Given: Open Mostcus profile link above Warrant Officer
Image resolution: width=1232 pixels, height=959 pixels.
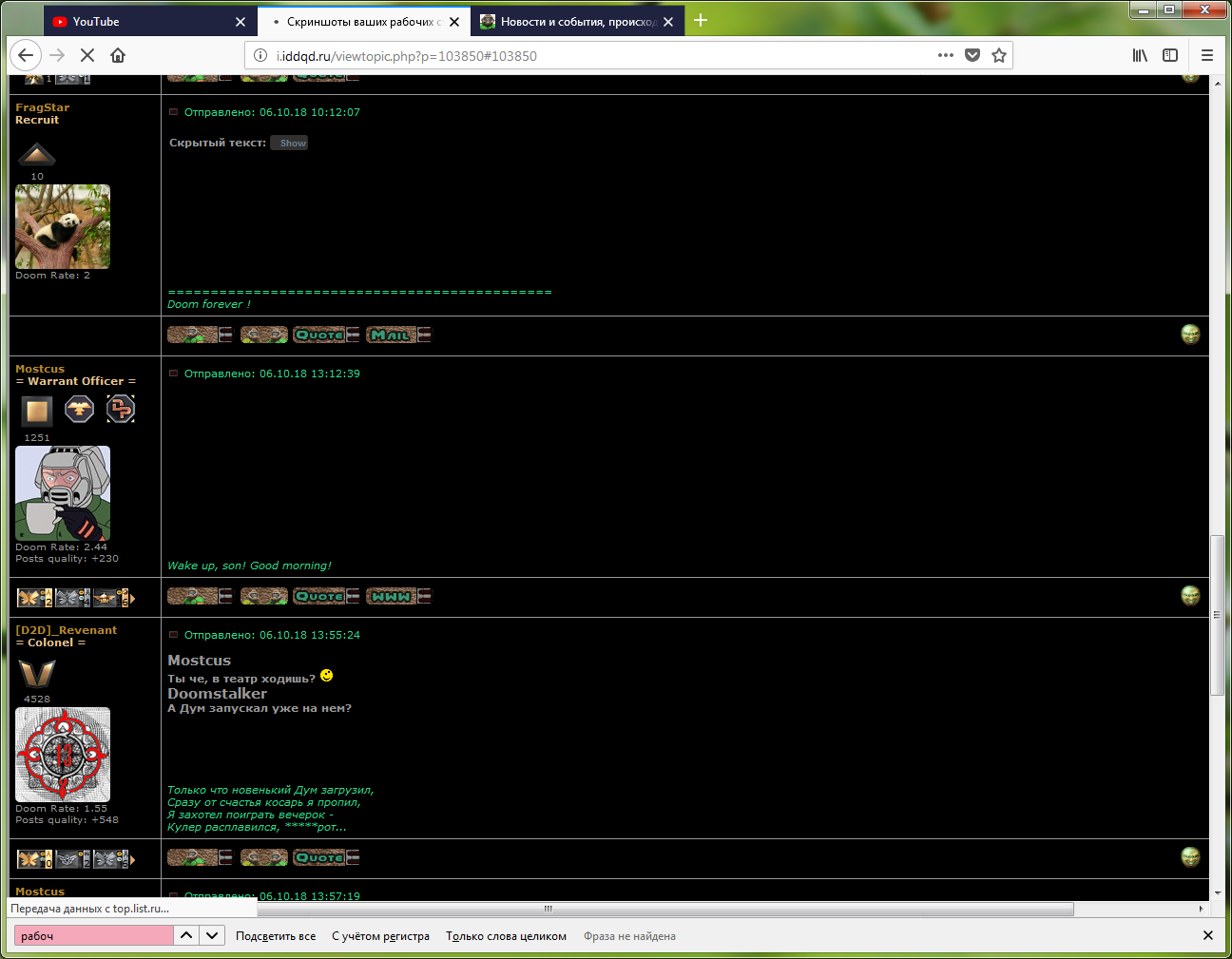Looking at the screenshot, I should (x=40, y=369).
